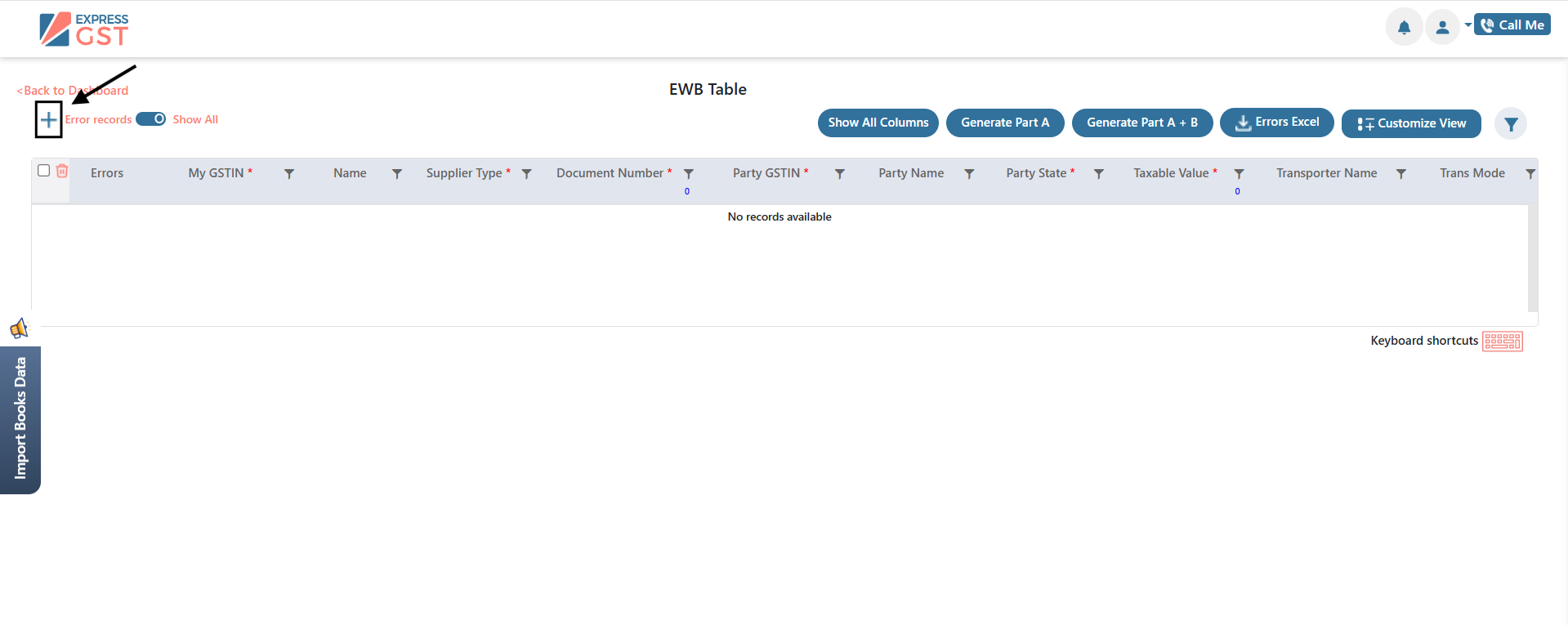Go Back to Dashboard
The height and width of the screenshot is (625, 1568).
click(73, 91)
